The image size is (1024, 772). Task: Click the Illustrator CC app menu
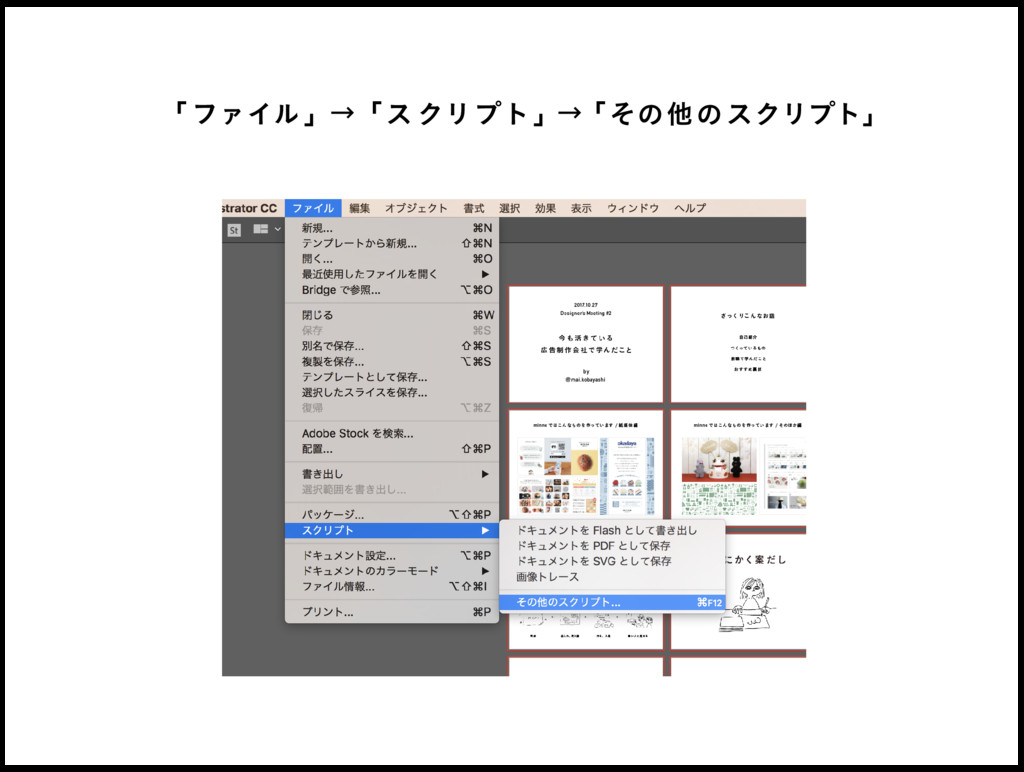coord(250,208)
